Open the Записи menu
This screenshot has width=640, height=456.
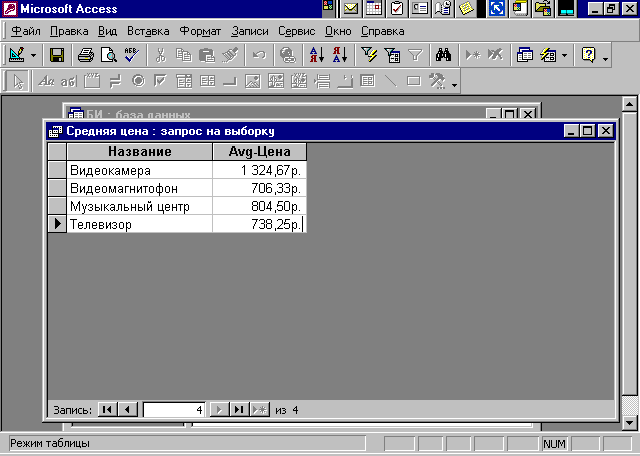click(x=250, y=31)
